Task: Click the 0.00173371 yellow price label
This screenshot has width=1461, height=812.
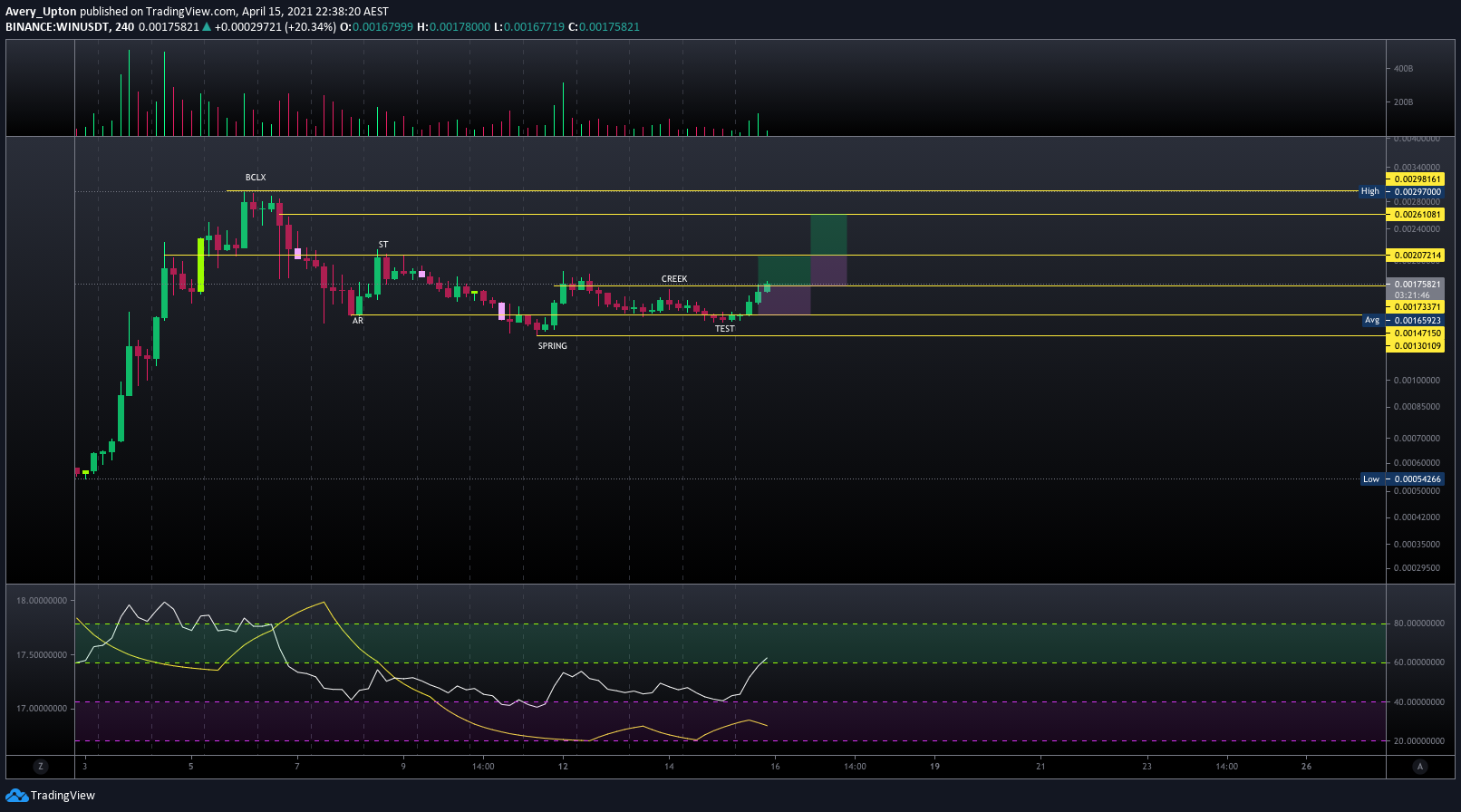Action: [1416, 307]
